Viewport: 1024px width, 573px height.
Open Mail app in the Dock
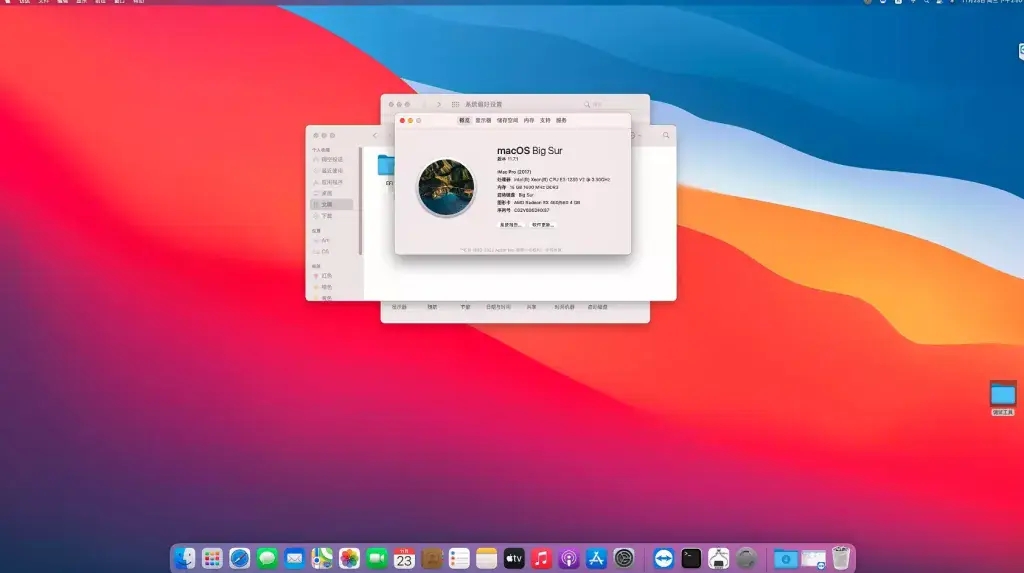(295, 559)
